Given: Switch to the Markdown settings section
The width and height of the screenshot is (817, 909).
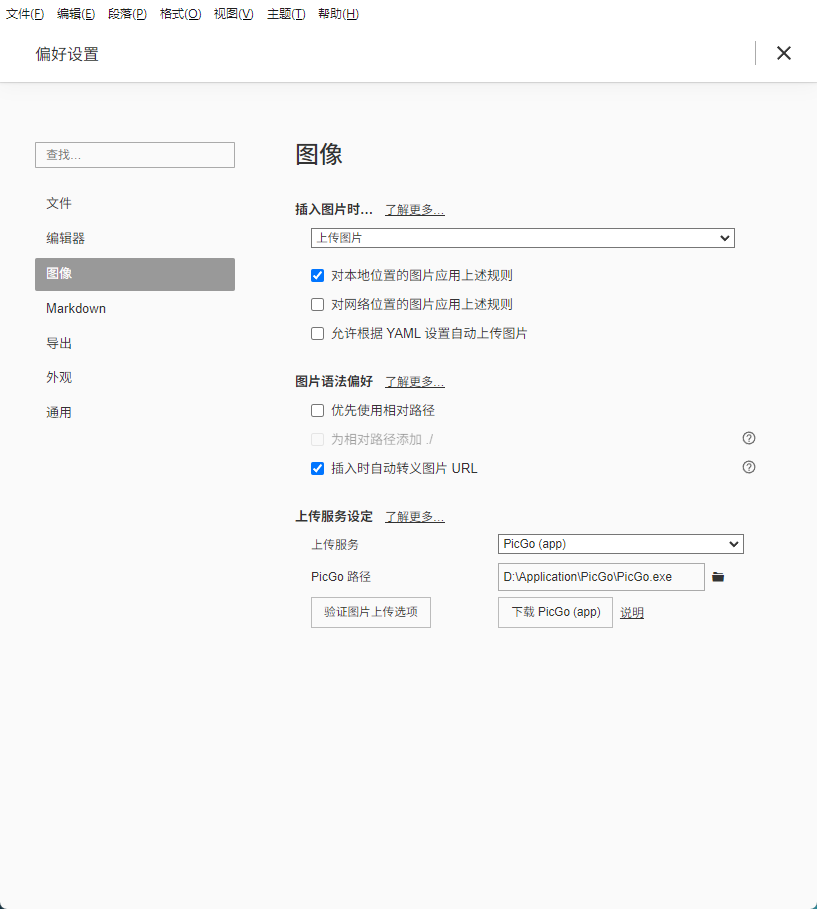Looking at the screenshot, I should tap(76, 308).
